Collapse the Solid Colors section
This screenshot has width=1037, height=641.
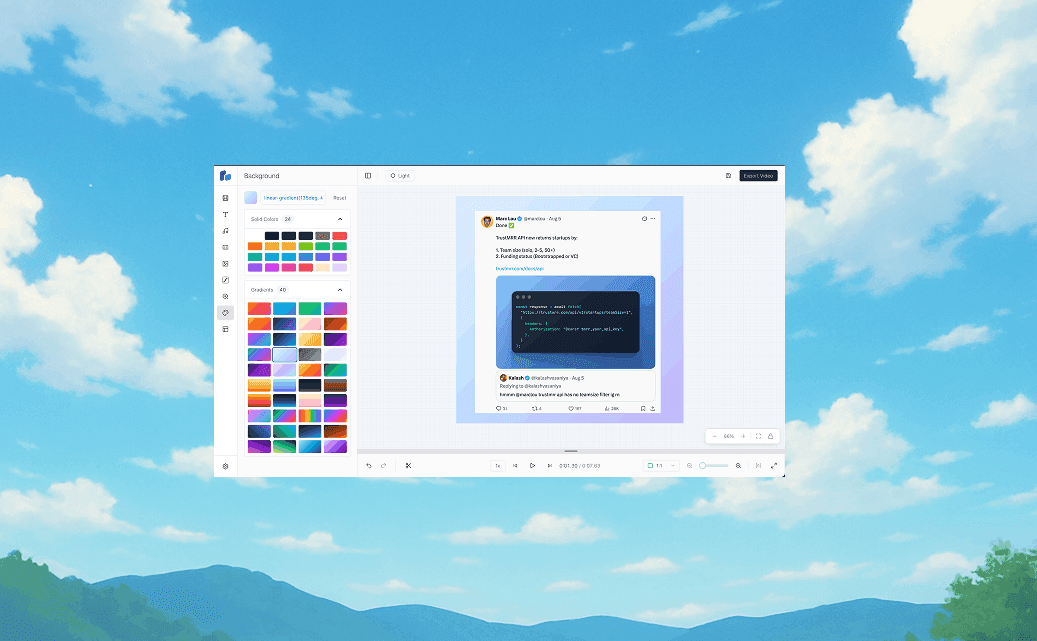click(340, 219)
